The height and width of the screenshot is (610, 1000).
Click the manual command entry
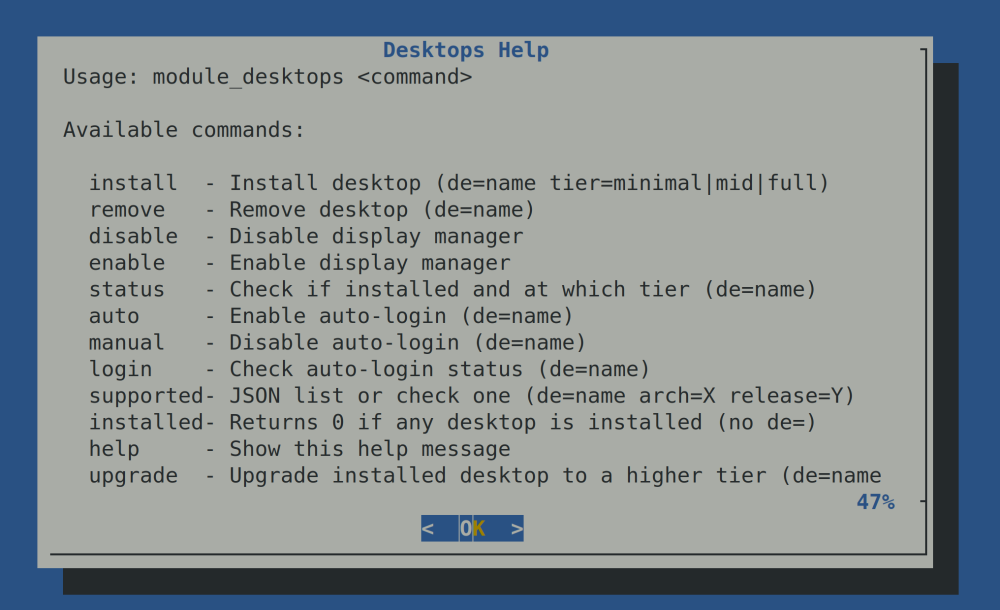[127, 342]
